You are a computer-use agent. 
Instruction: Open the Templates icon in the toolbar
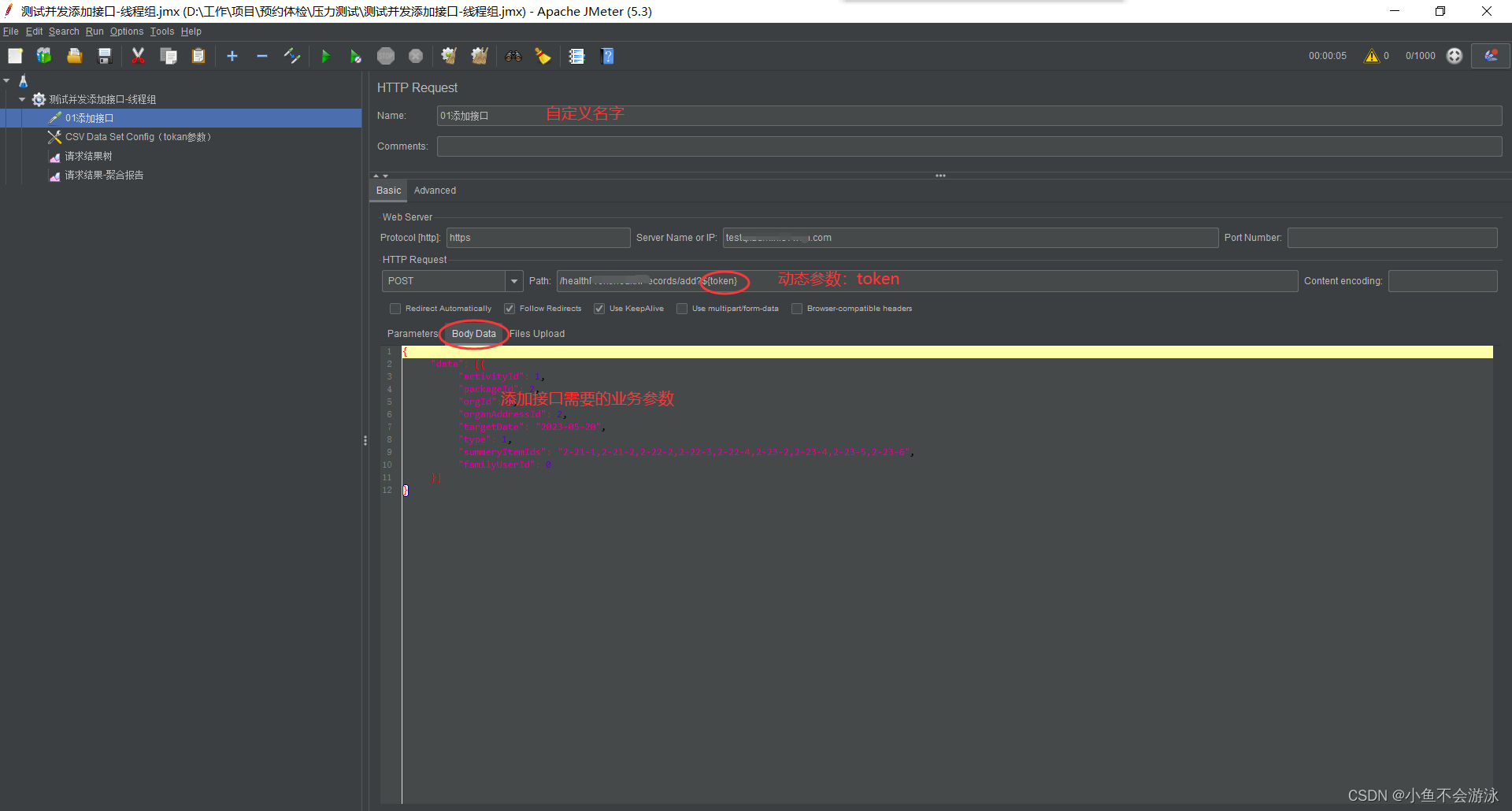pos(44,56)
